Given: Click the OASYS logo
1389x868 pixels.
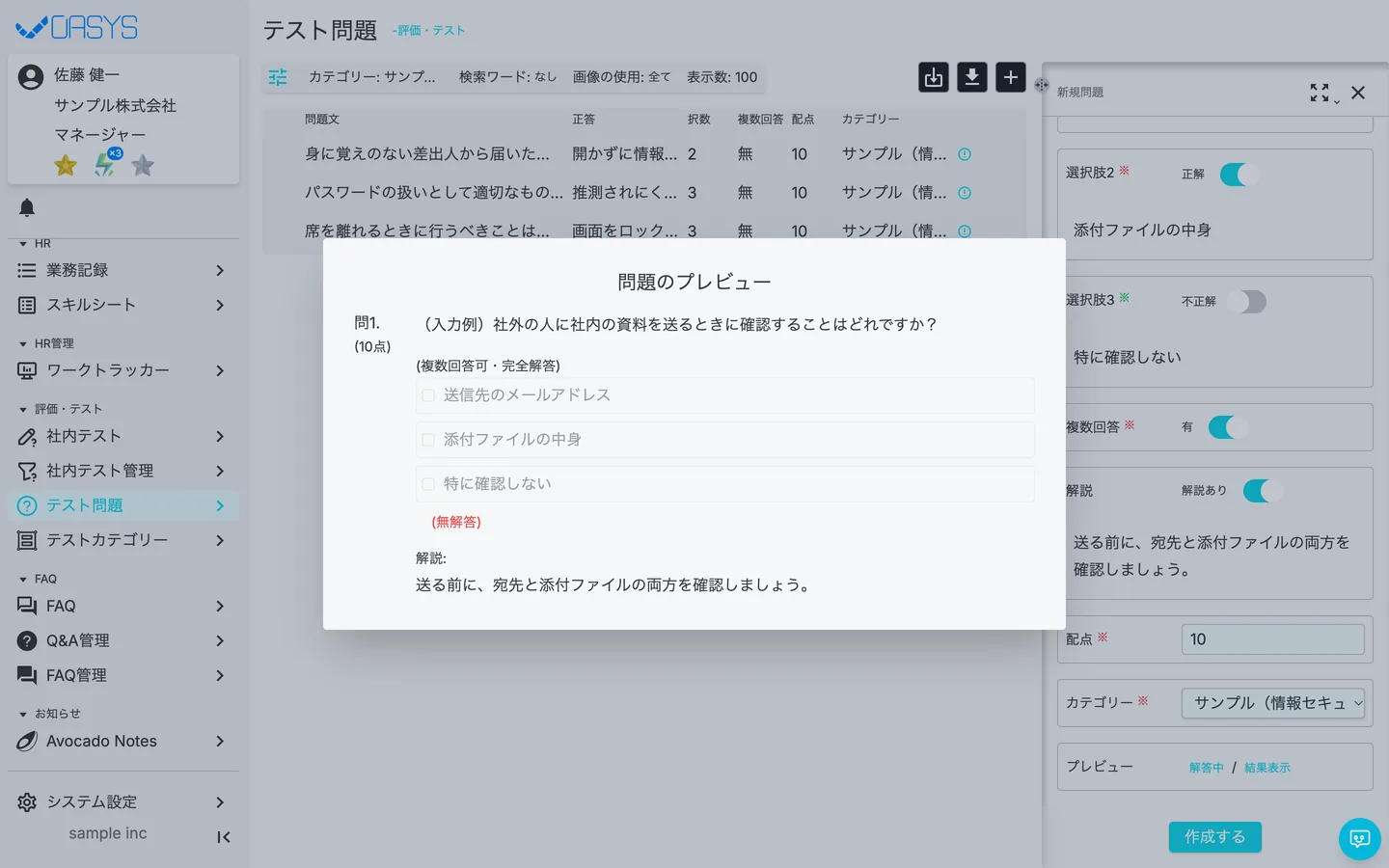Looking at the screenshot, I should point(77,28).
